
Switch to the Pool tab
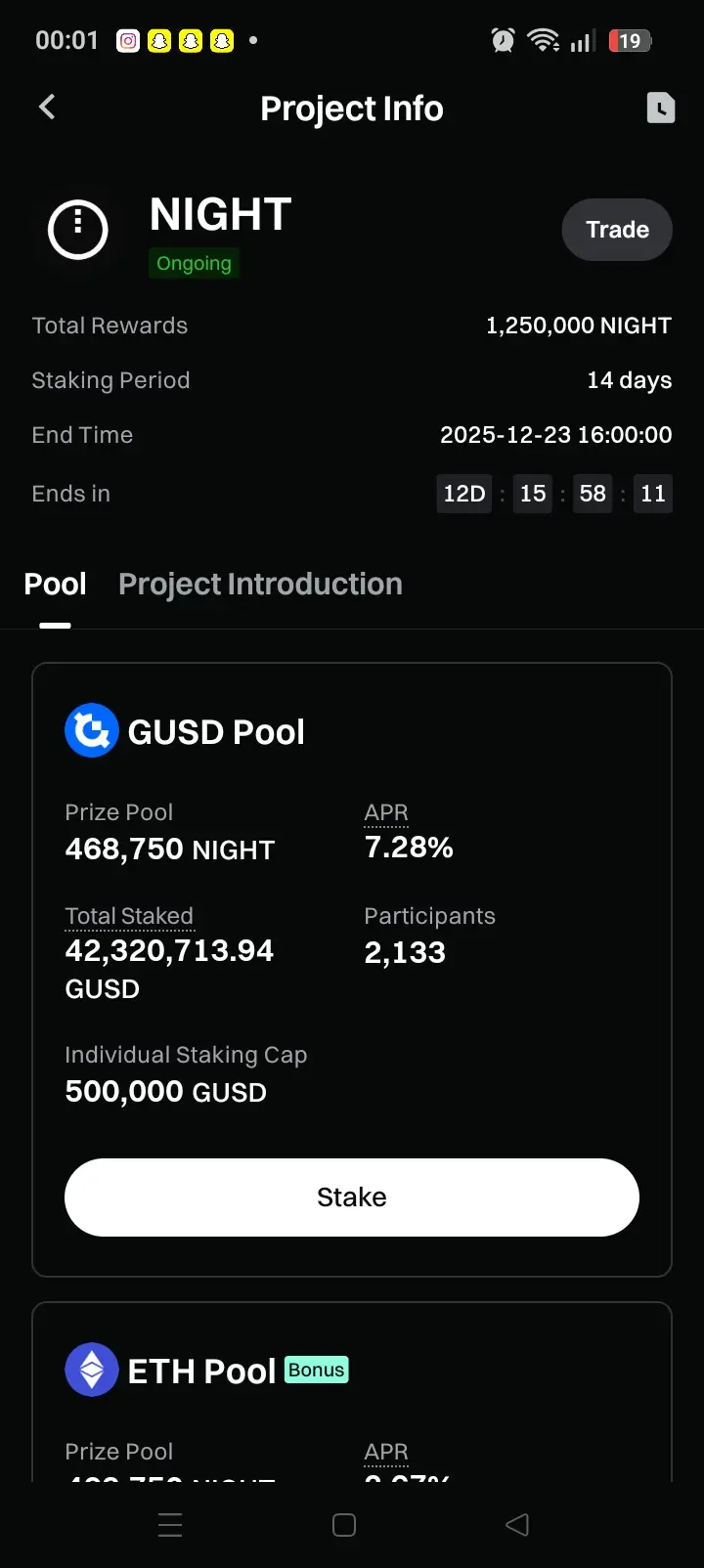(56, 585)
